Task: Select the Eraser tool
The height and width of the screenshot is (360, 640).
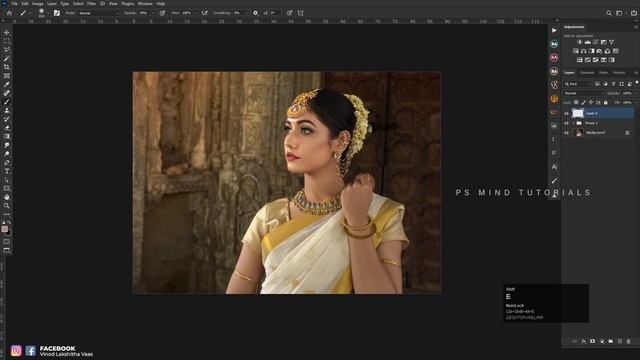Action: coord(7,128)
